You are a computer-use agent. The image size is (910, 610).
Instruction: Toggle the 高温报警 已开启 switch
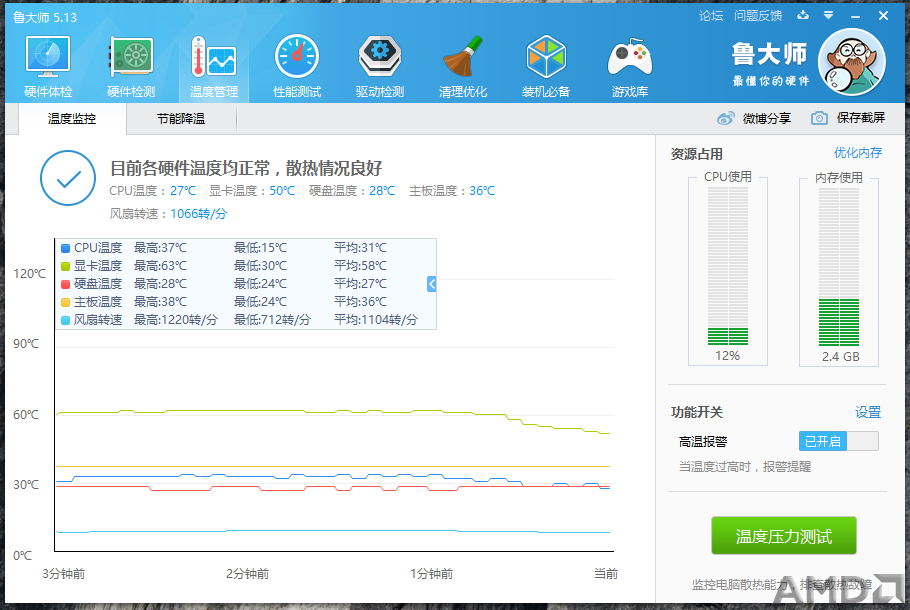click(x=839, y=441)
